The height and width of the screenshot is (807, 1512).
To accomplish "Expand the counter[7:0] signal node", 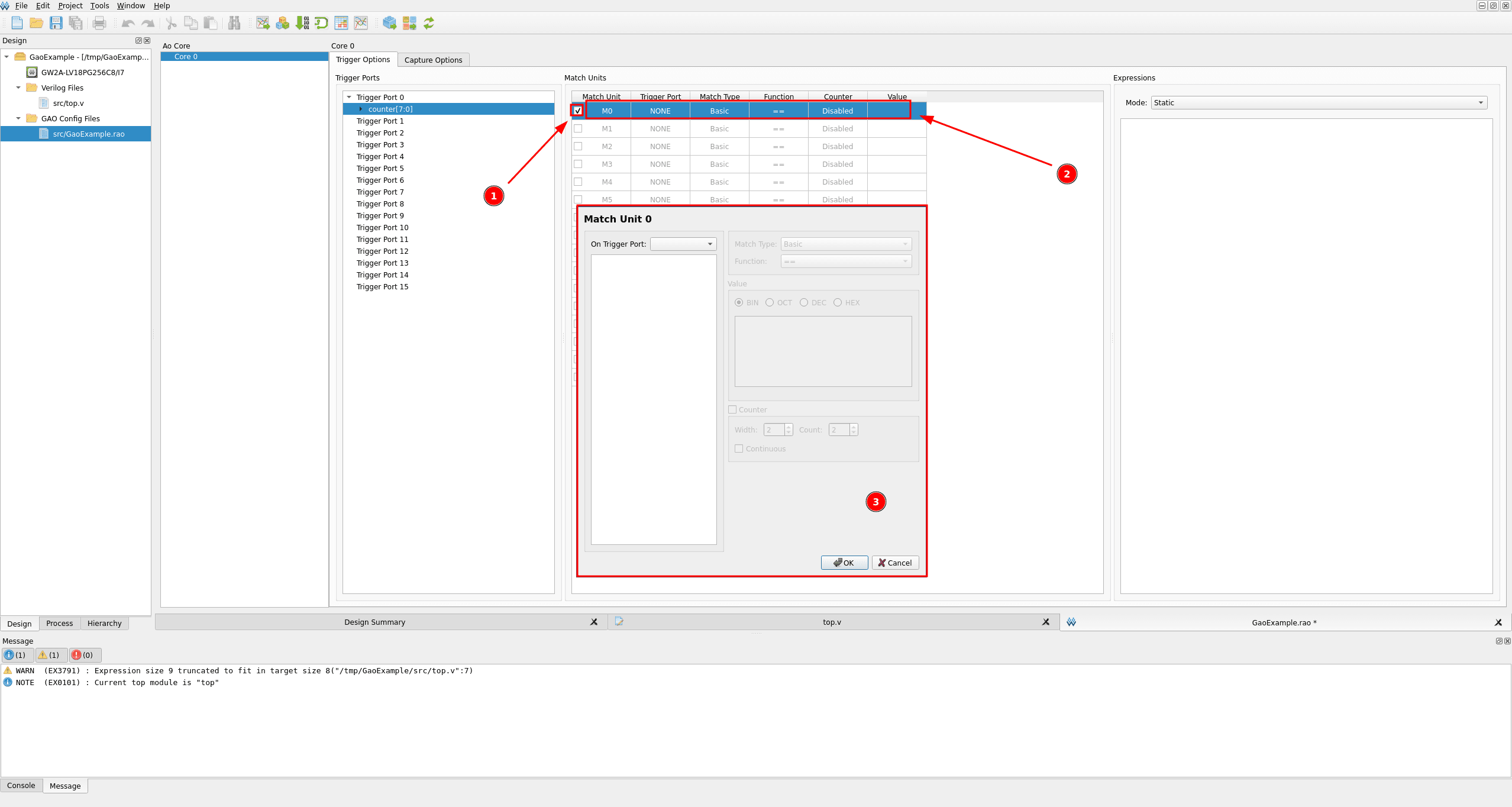I will point(361,109).
